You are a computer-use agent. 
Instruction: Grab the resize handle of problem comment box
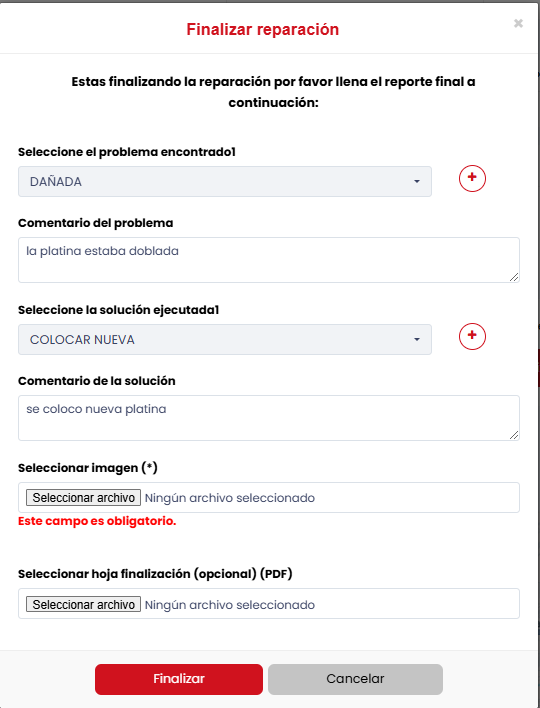click(514, 277)
